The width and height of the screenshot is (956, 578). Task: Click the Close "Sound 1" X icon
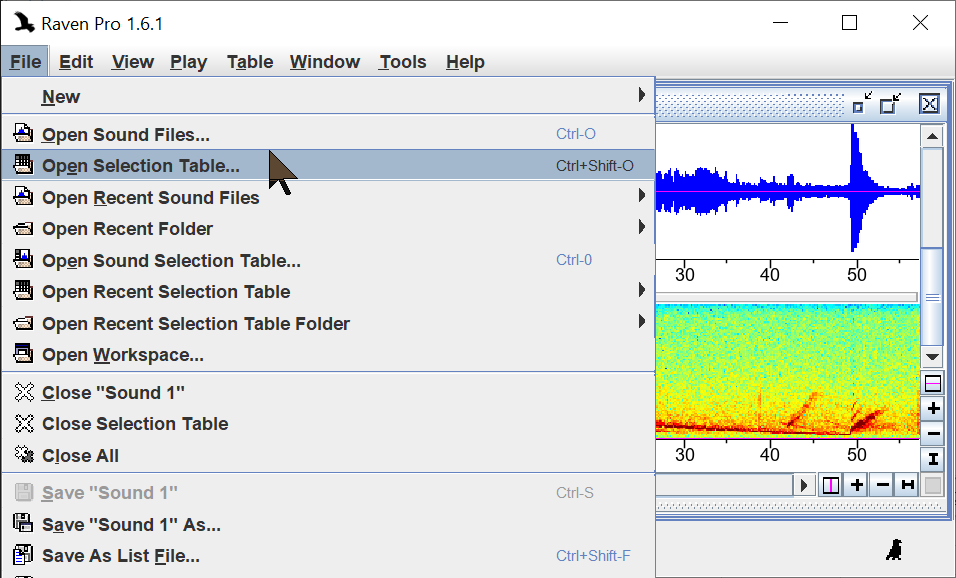[x=24, y=392]
